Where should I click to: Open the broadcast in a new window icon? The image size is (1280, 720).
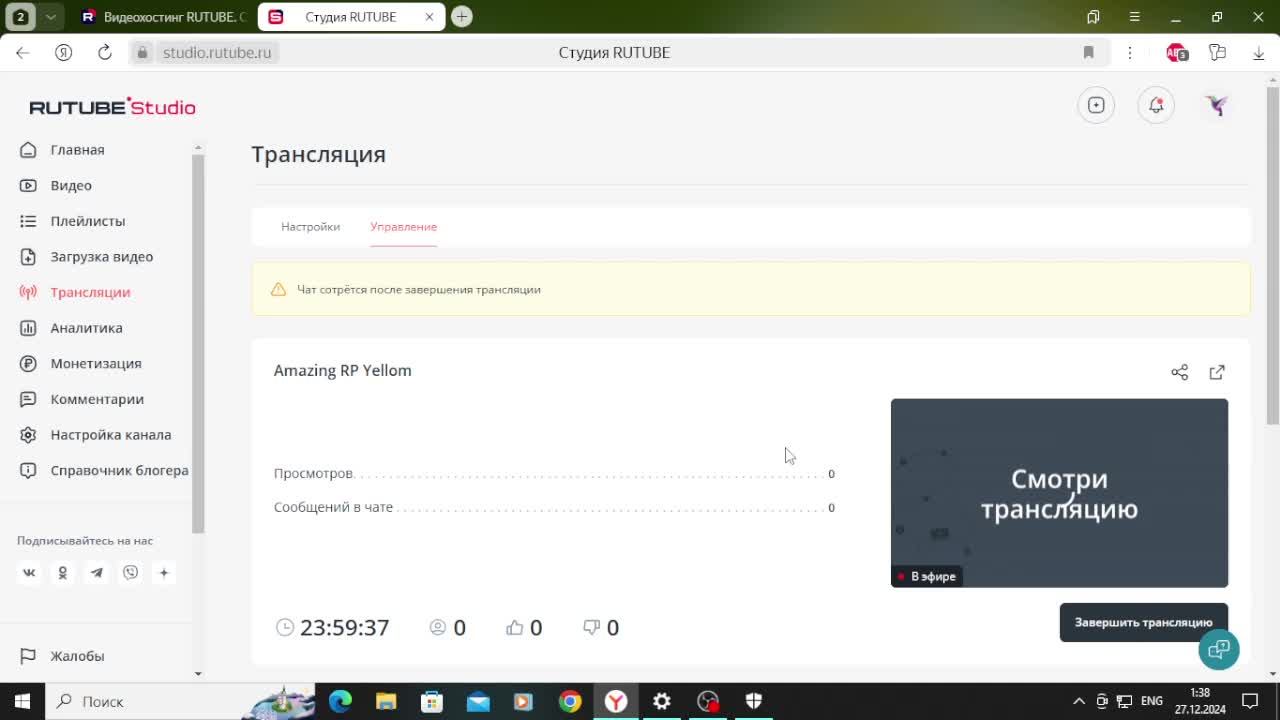1217,372
